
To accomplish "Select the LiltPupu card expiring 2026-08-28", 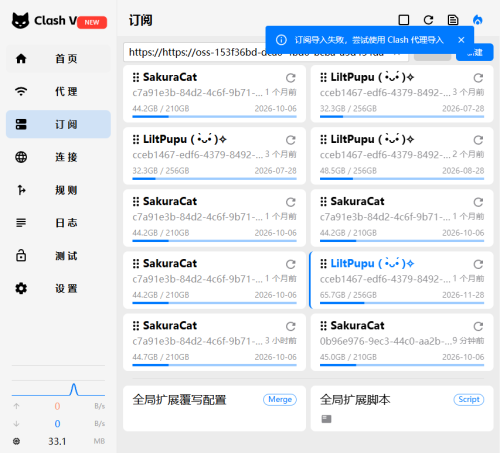I will point(402,156).
